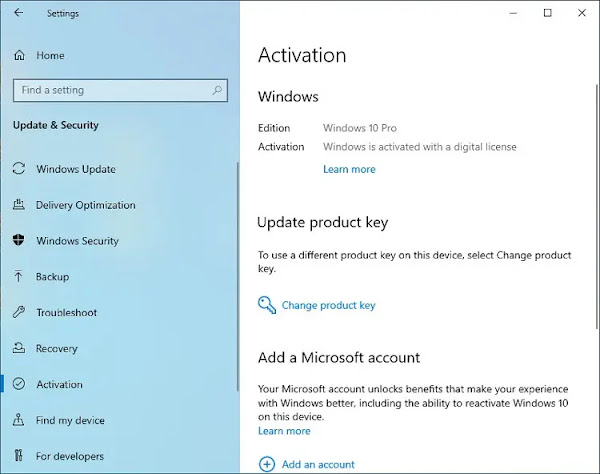Click the Windows 10 Pro edition text
600x474 pixels.
[360, 128]
